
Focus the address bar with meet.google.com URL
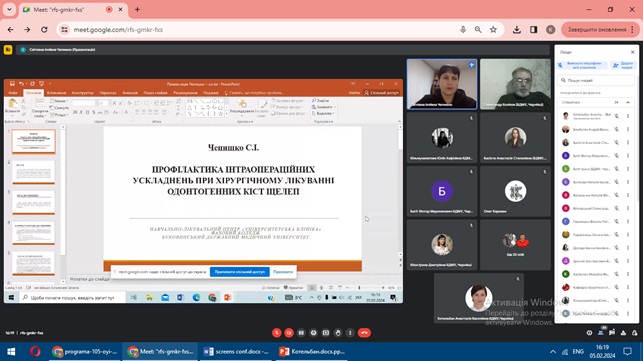pyautogui.click(x=262, y=30)
